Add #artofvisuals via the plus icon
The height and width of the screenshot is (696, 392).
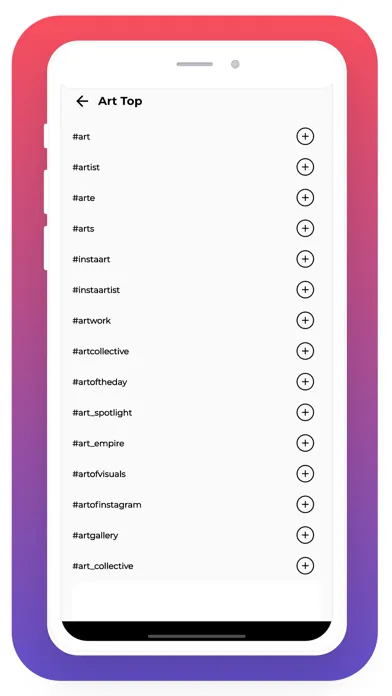(305, 474)
